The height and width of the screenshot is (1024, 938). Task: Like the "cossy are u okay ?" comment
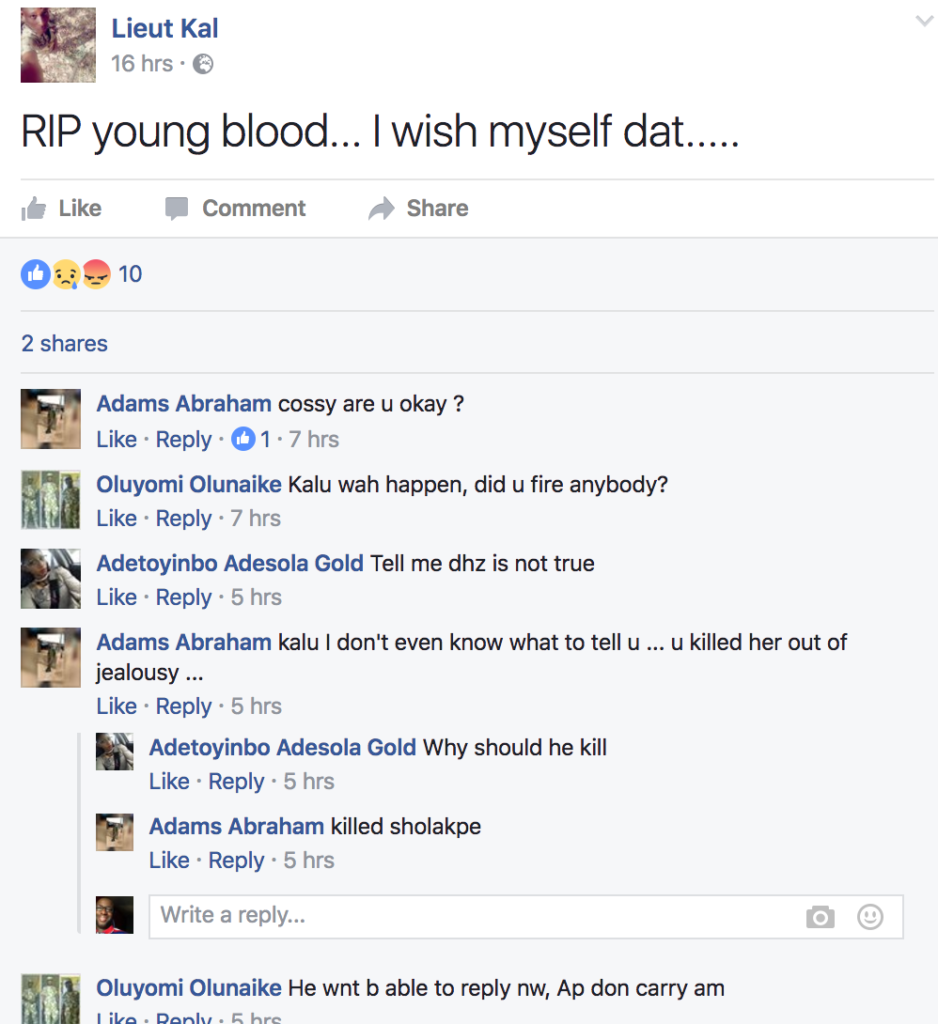coord(116,439)
